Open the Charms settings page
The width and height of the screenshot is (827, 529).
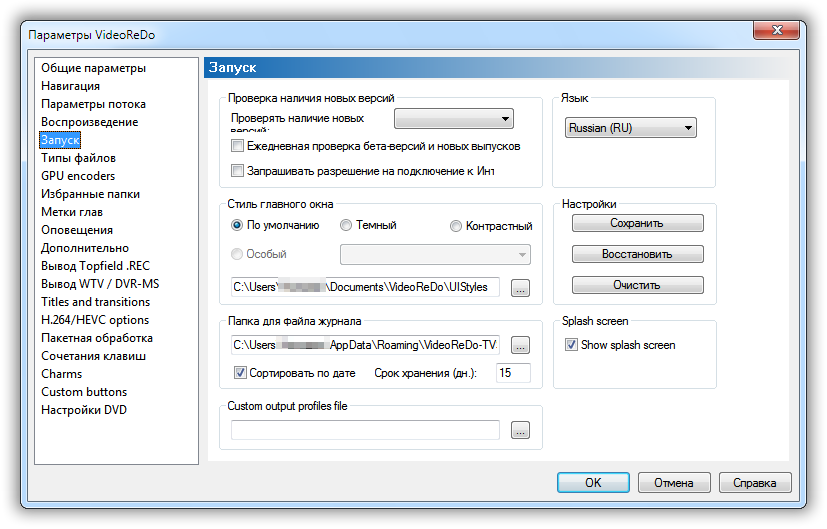pyautogui.click(x=62, y=373)
